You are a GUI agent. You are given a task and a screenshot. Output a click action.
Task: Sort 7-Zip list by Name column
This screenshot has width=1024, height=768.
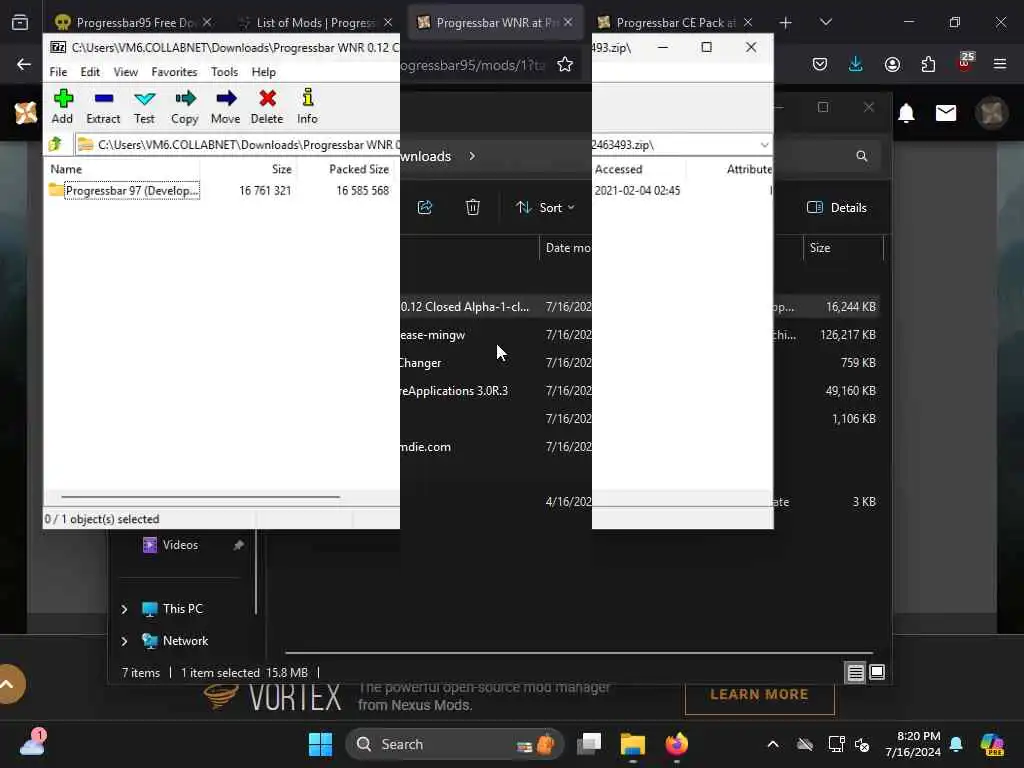click(x=66, y=169)
